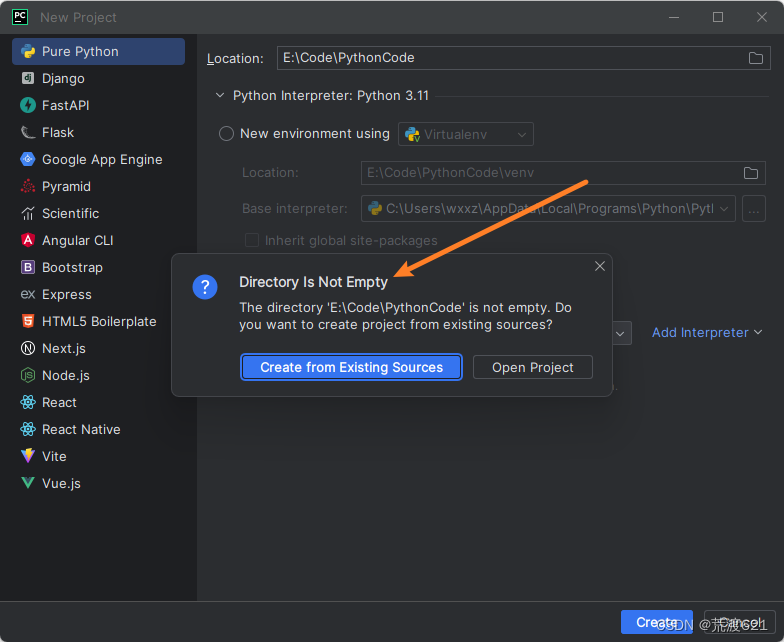Expand the Add Interpreter menu
Viewport: 784px width, 642px height.
707,332
